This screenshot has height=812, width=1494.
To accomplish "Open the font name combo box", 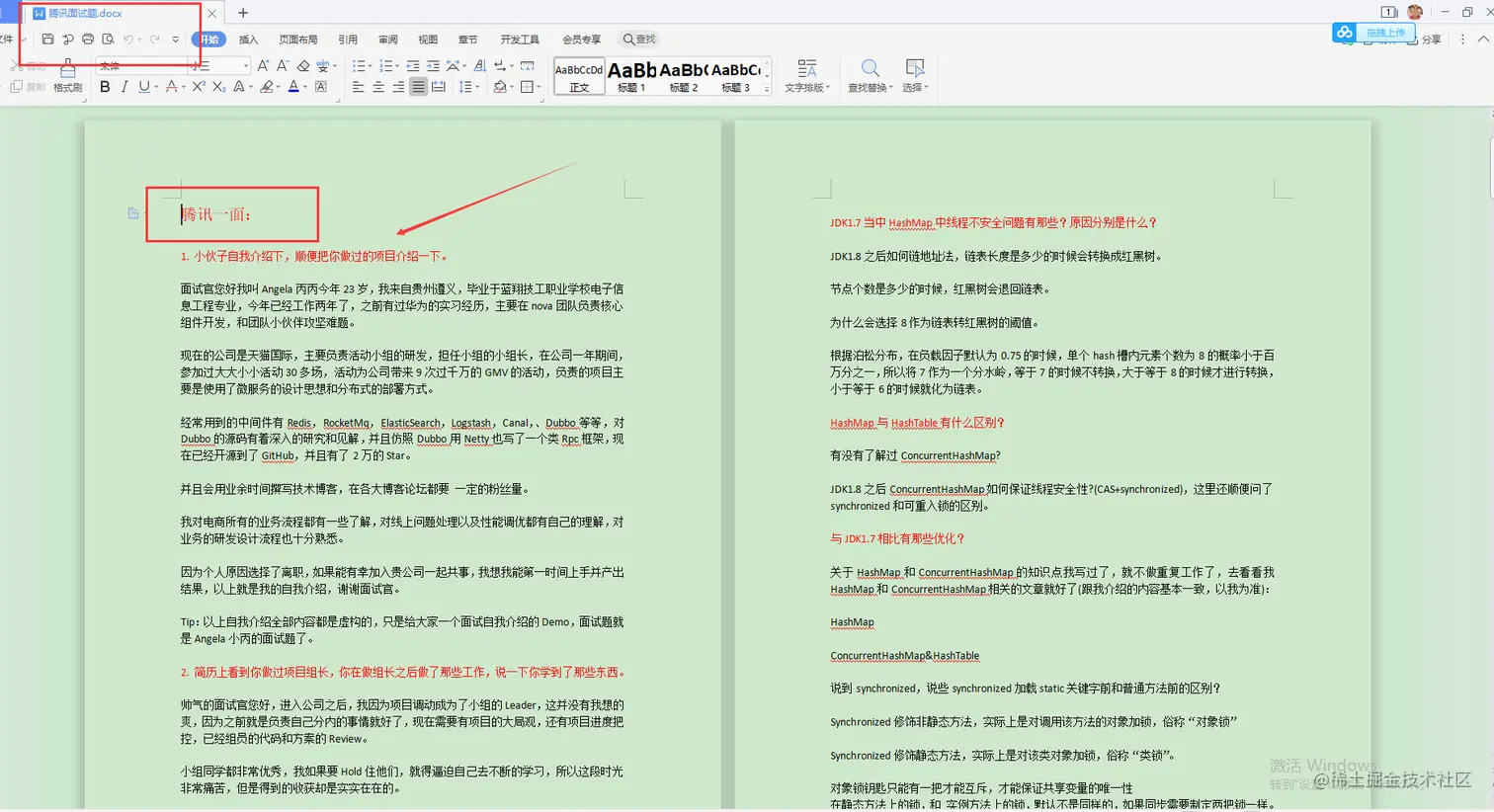I will [141, 65].
